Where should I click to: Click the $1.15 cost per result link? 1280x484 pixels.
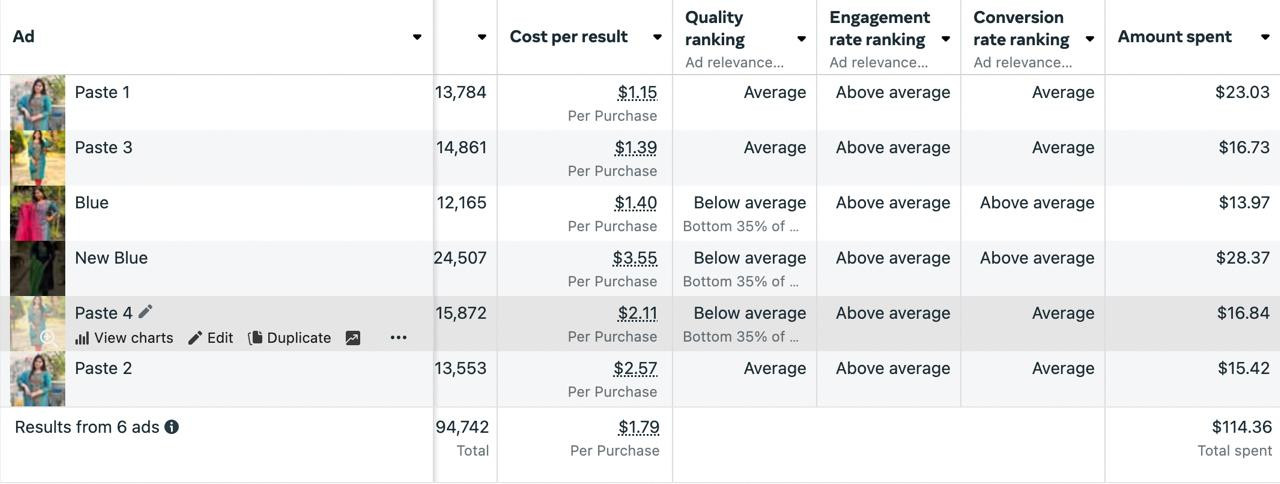coord(637,93)
